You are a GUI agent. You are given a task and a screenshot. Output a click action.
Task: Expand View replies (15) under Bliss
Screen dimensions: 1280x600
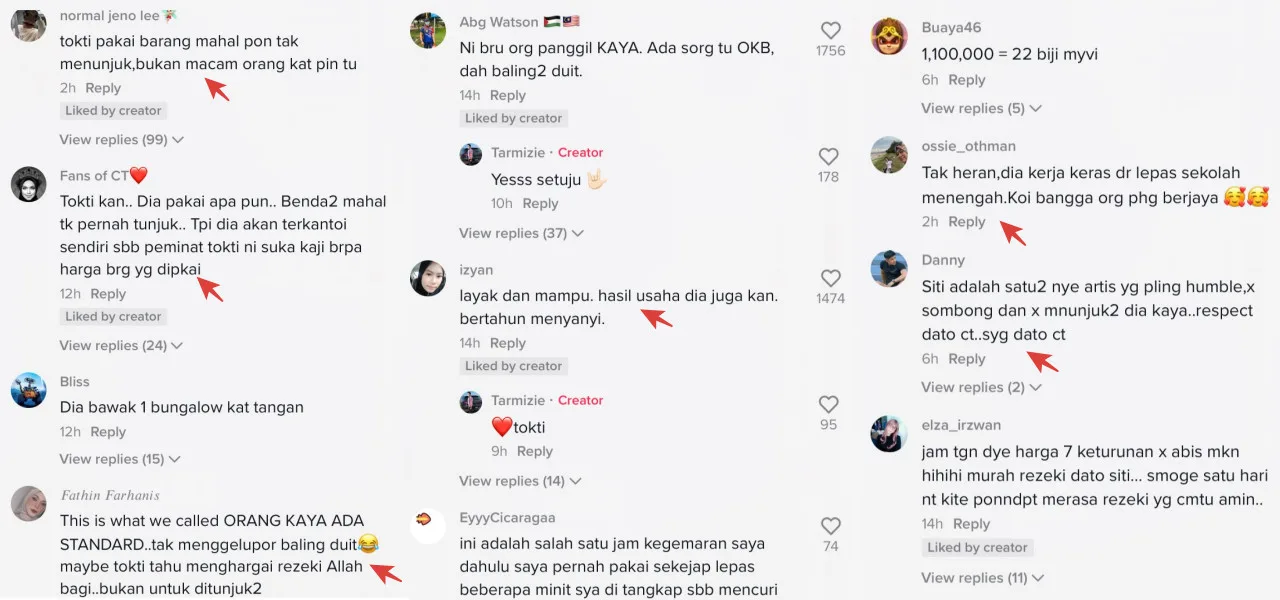pyautogui.click(x=121, y=460)
